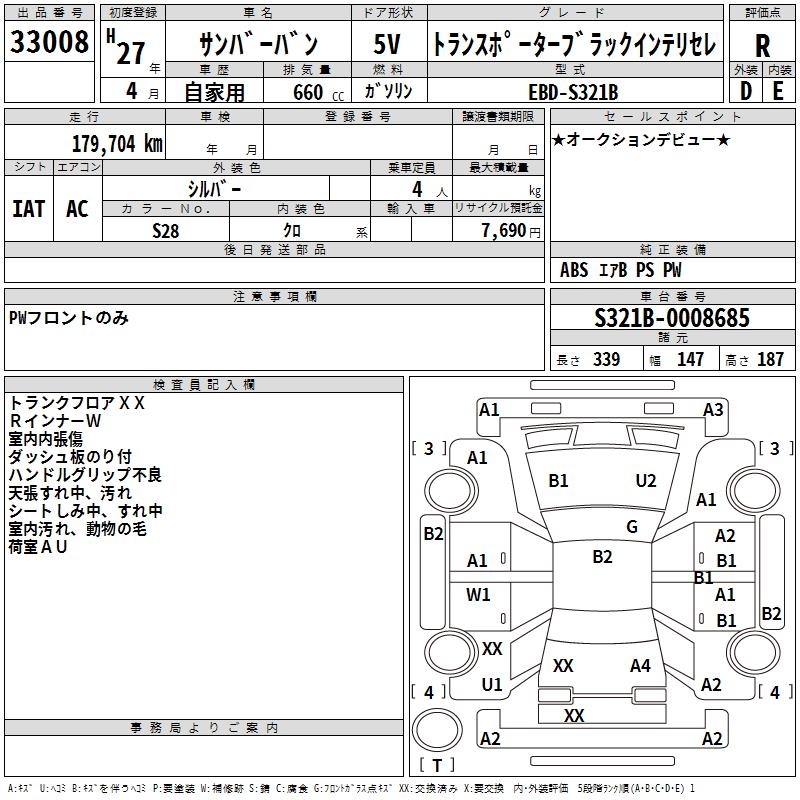This screenshot has width=800, height=800.
Task: Select the 譲渡書類期限 header
Action: (498, 117)
